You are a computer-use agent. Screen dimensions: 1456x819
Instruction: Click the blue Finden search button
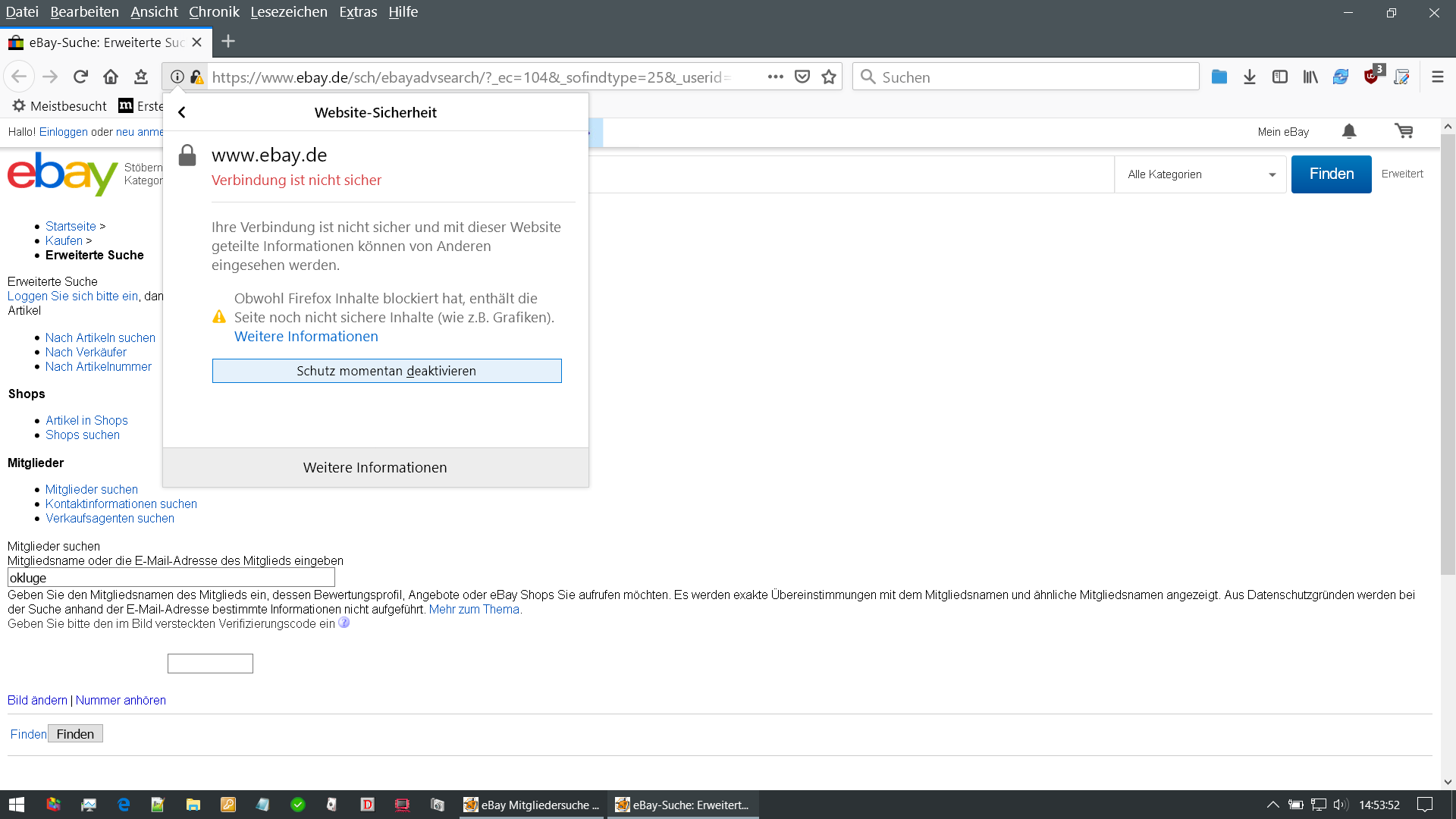click(x=1331, y=174)
